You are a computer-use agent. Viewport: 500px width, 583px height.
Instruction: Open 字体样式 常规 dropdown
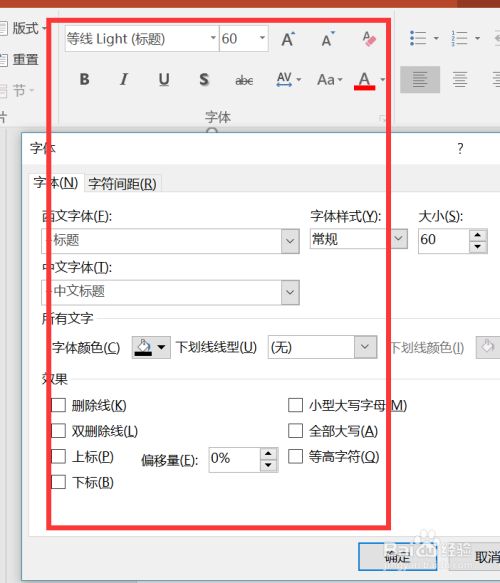pyautogui.click(x=399, y=239)
